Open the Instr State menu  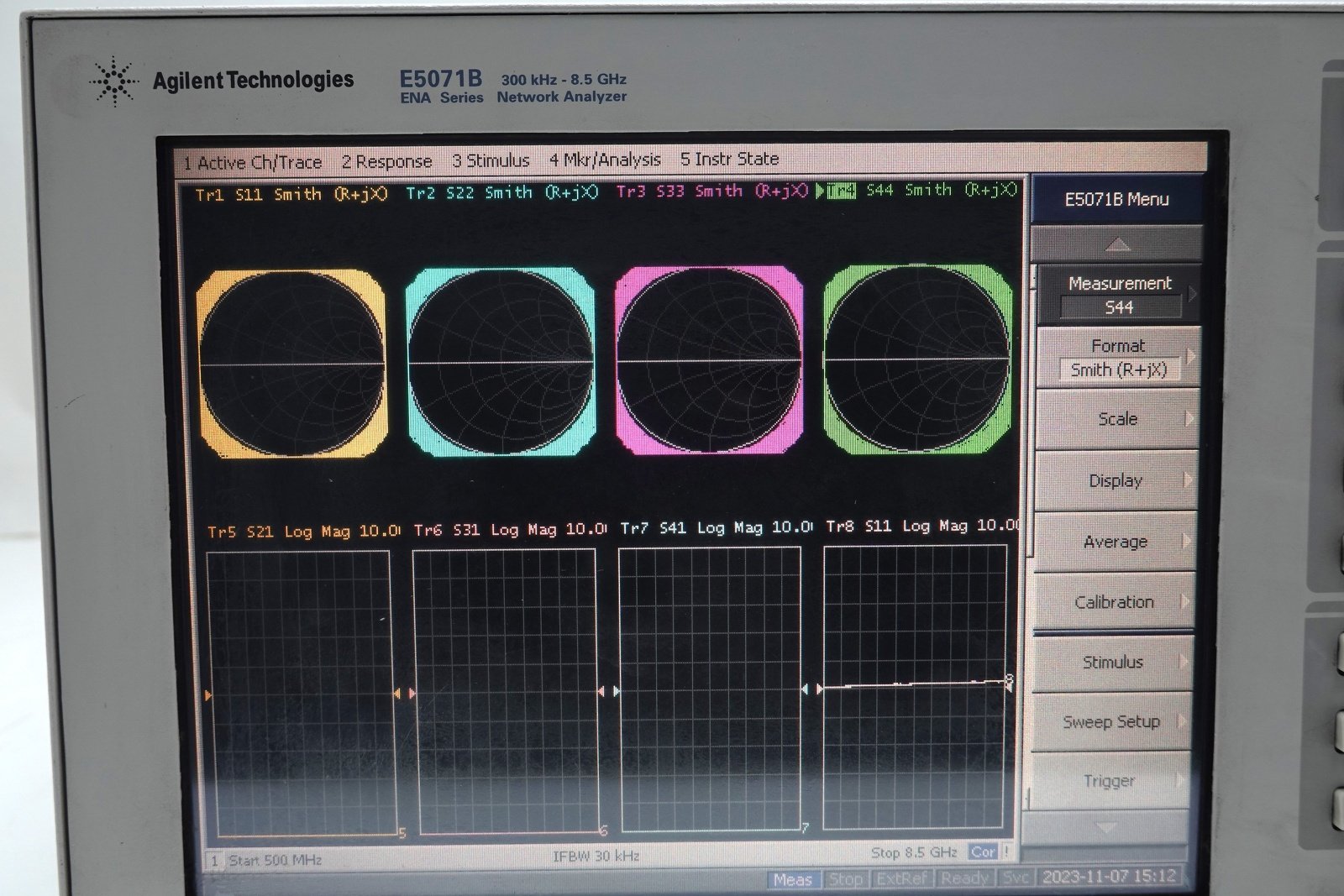click(729, 159)
